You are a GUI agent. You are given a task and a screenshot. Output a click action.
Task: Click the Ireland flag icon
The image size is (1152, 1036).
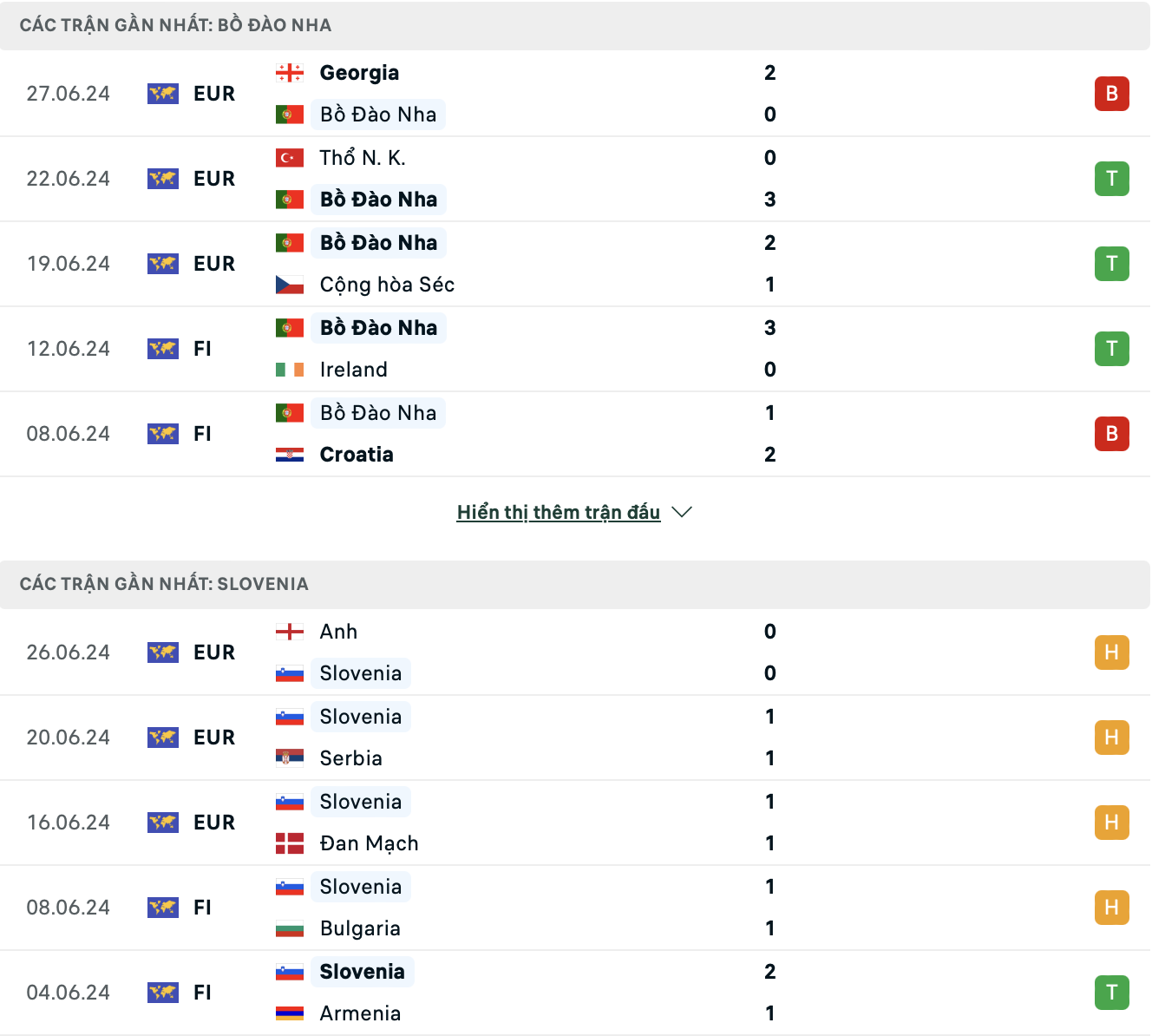290,370
